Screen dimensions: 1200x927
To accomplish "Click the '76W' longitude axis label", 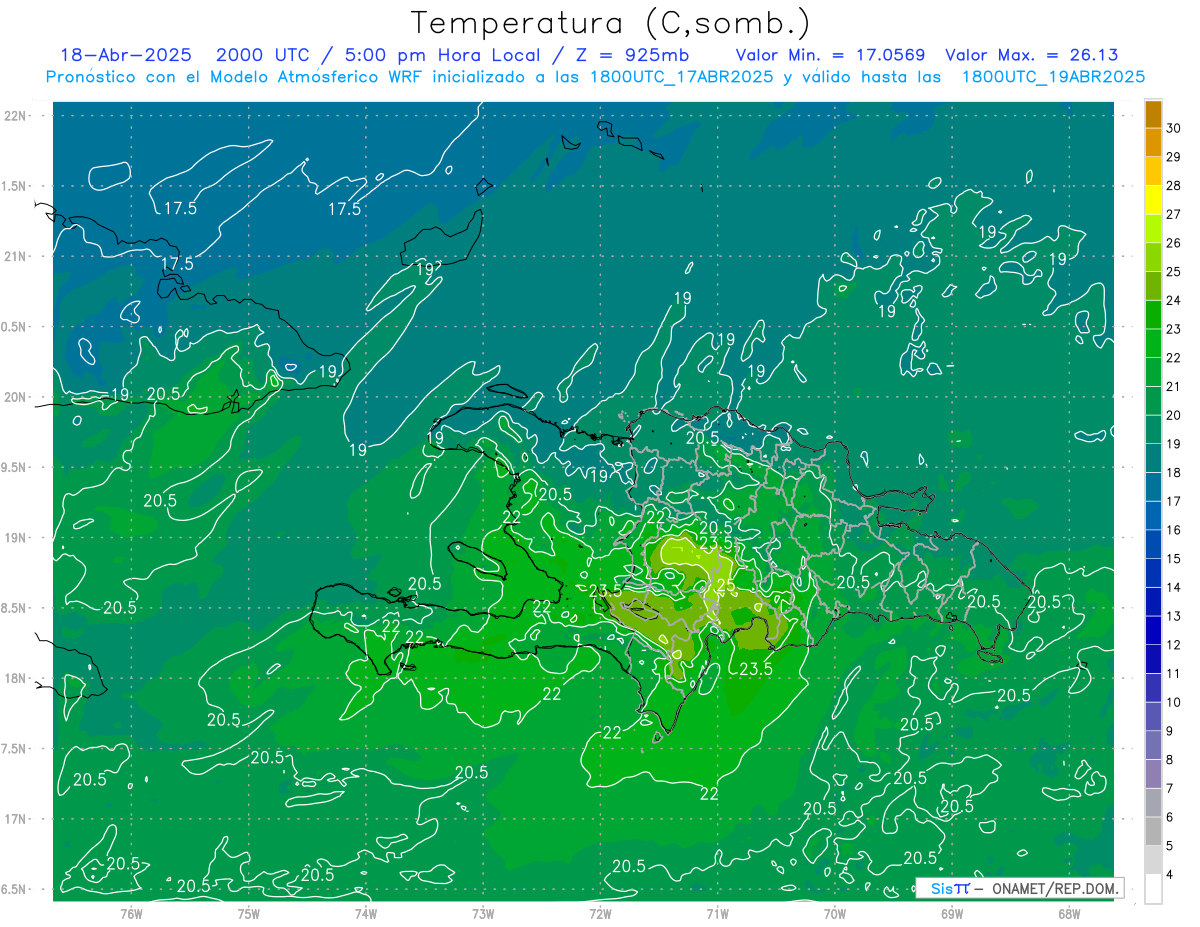I will [131, 913].
